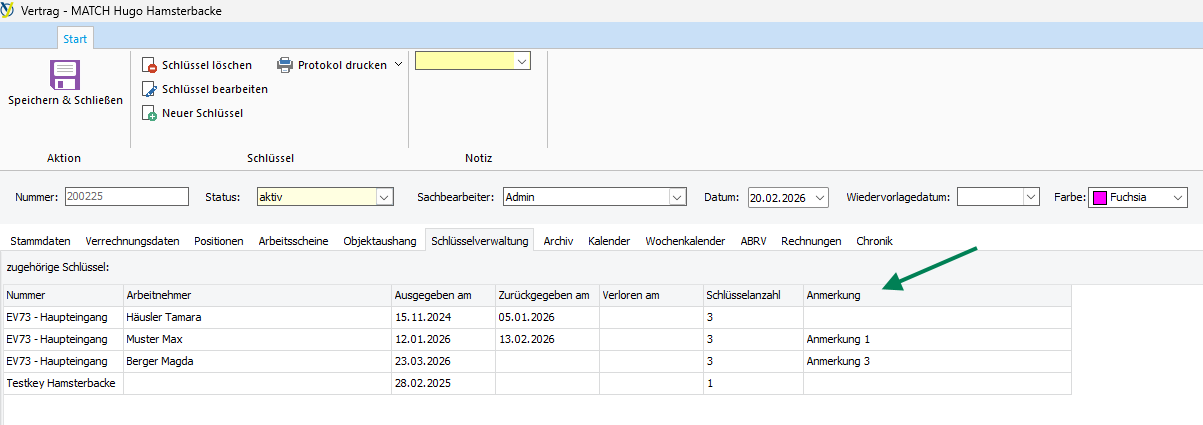Open the Status dropdown showing aktiv
This screenshot has width=1203, height=425.
tap(324, 197)
